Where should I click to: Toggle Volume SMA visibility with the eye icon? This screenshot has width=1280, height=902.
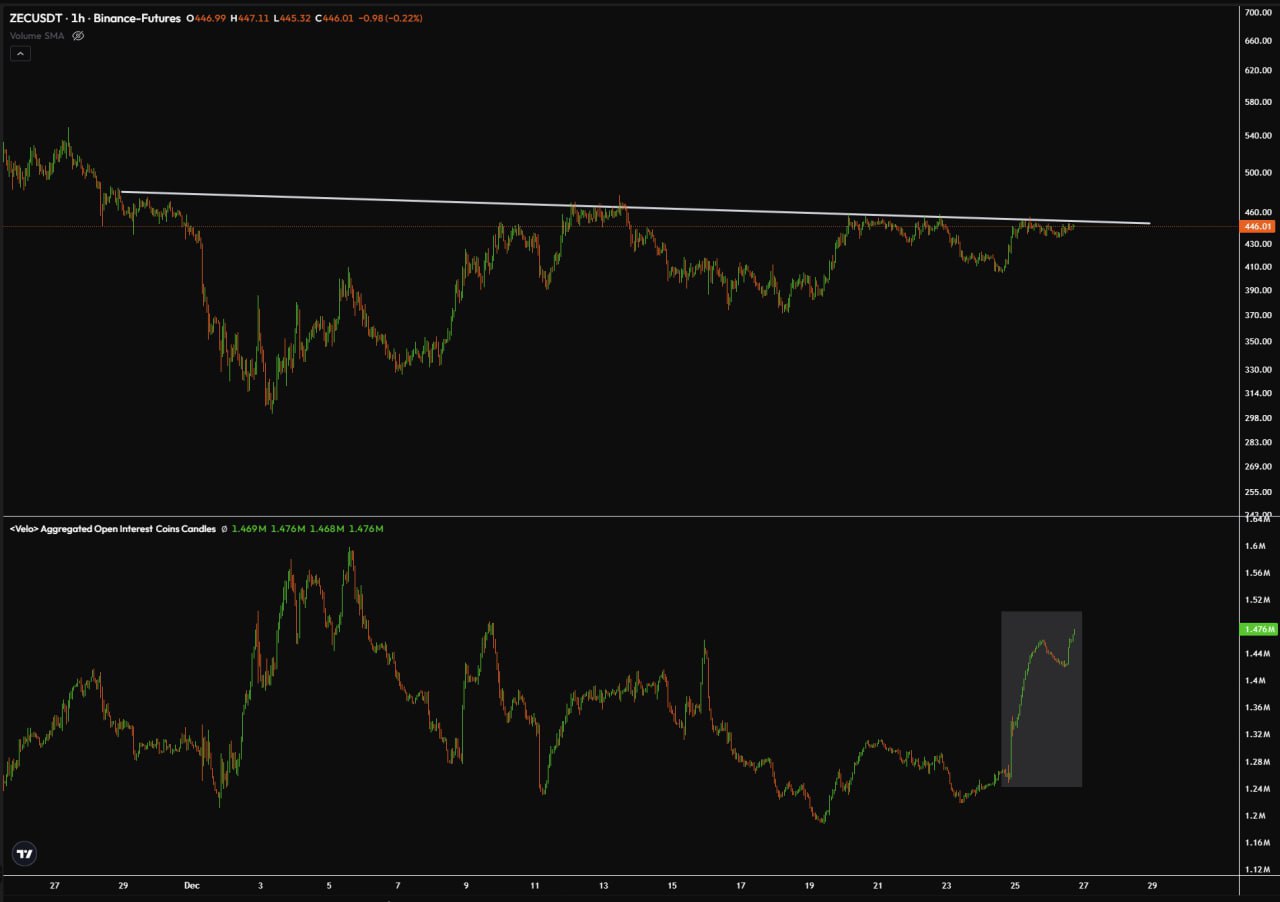77,35
